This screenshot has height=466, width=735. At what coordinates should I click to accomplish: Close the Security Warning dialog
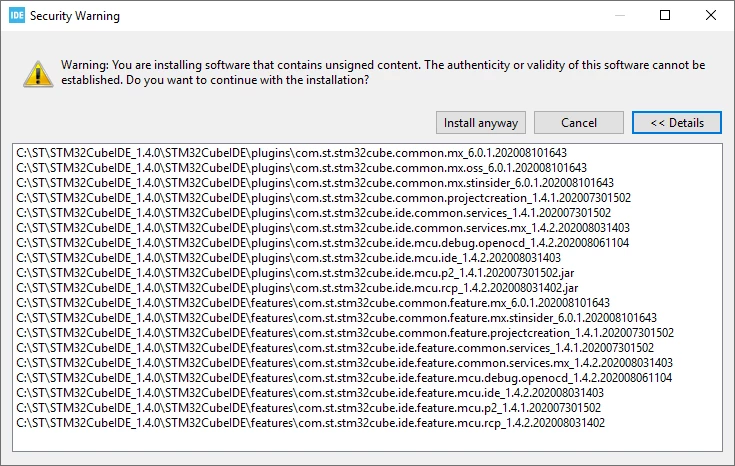[x=711, y=15]
